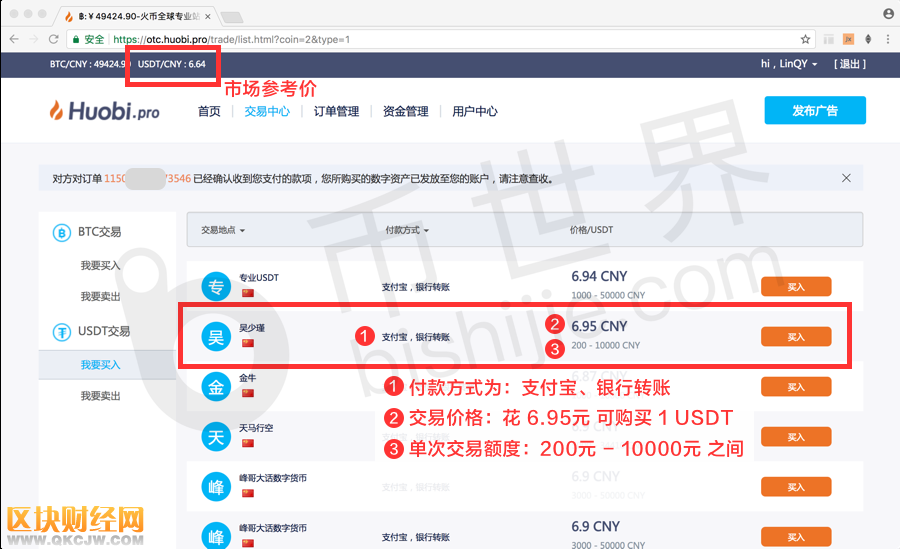900x549 pixels.
Task: Click the flag under 金牛
Action: pos(248,393)
